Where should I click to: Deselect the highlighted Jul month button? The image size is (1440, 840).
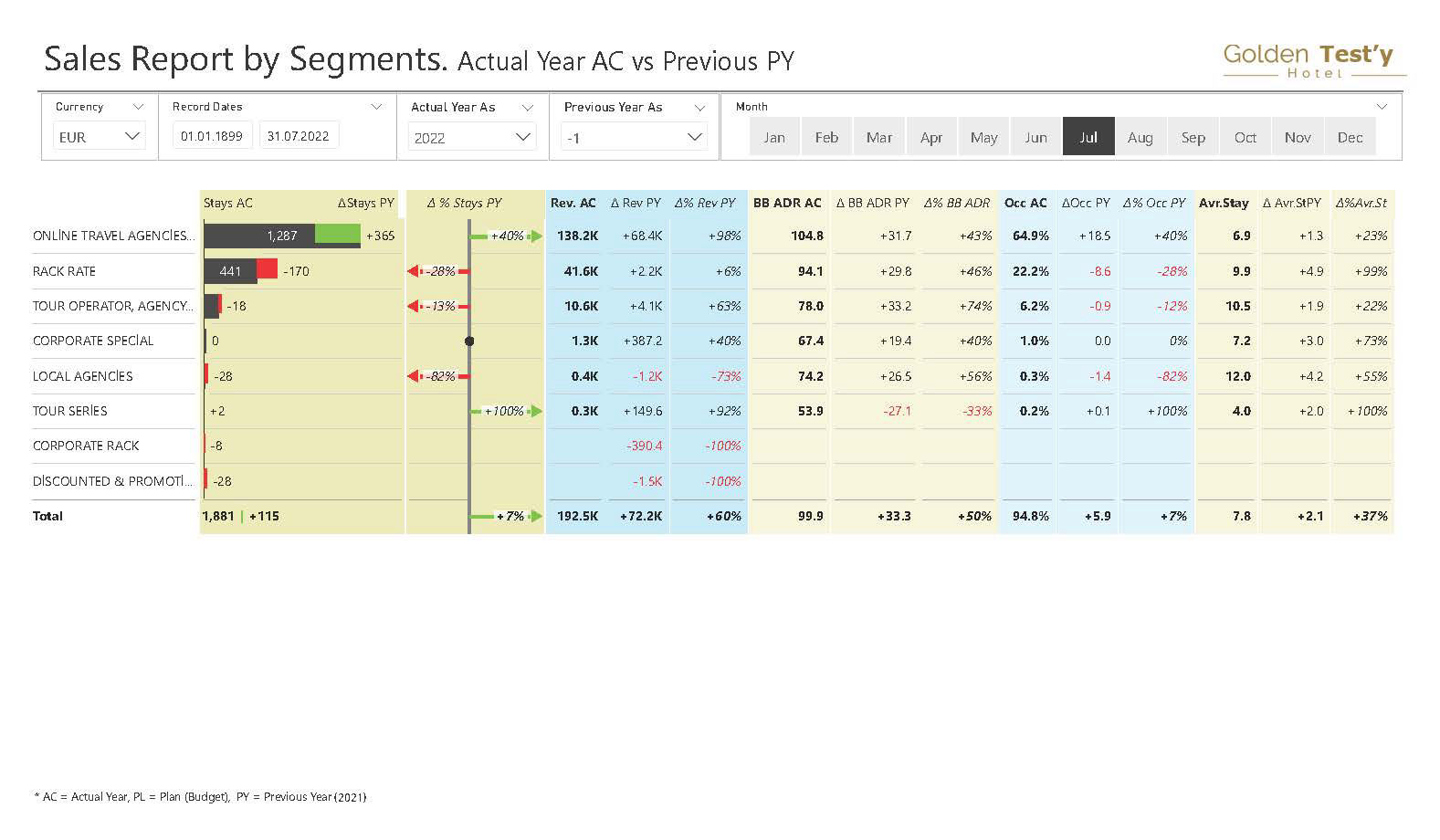point(1088,137)
